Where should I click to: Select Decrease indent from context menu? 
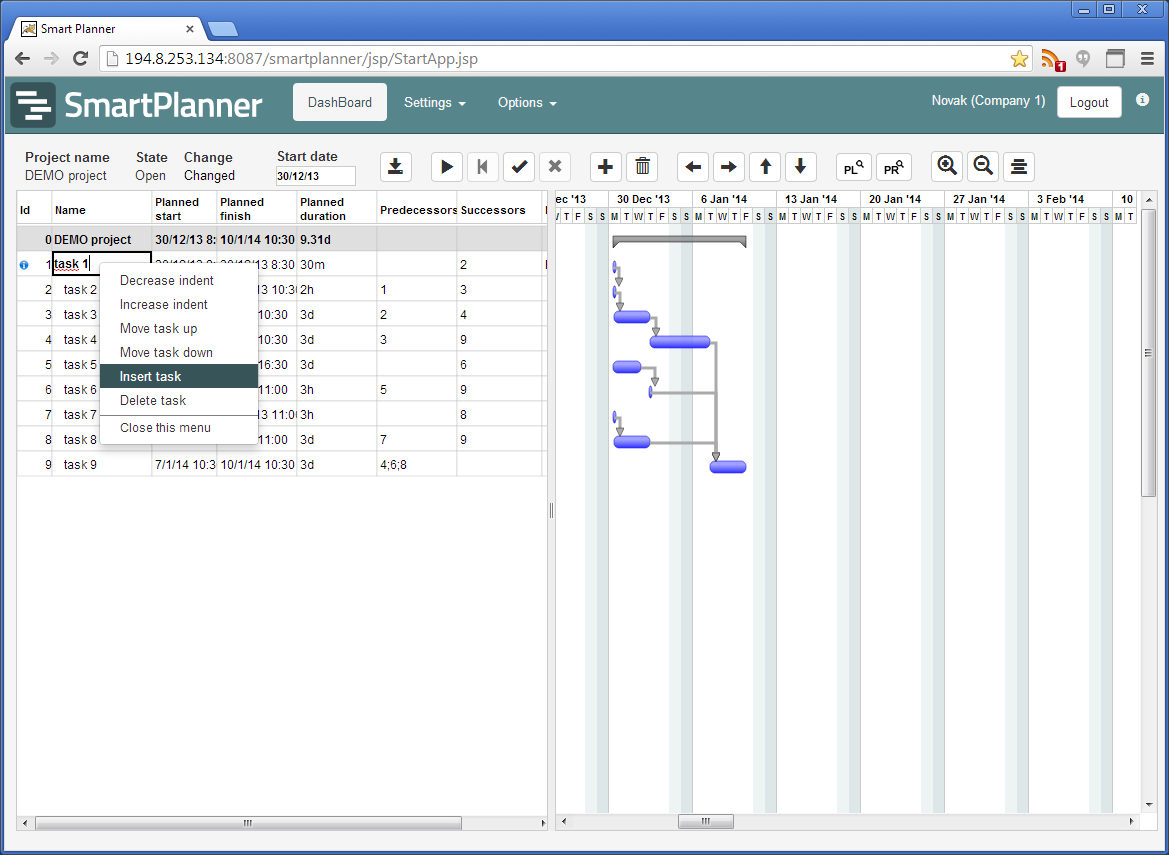point(179,280)
